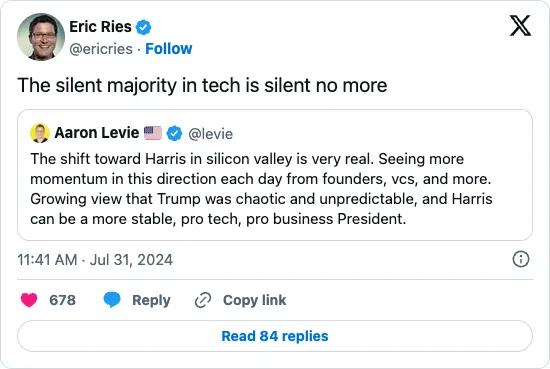Click the blue reply bubble icon
Screen dimensions: 550x369
point(112,300)
